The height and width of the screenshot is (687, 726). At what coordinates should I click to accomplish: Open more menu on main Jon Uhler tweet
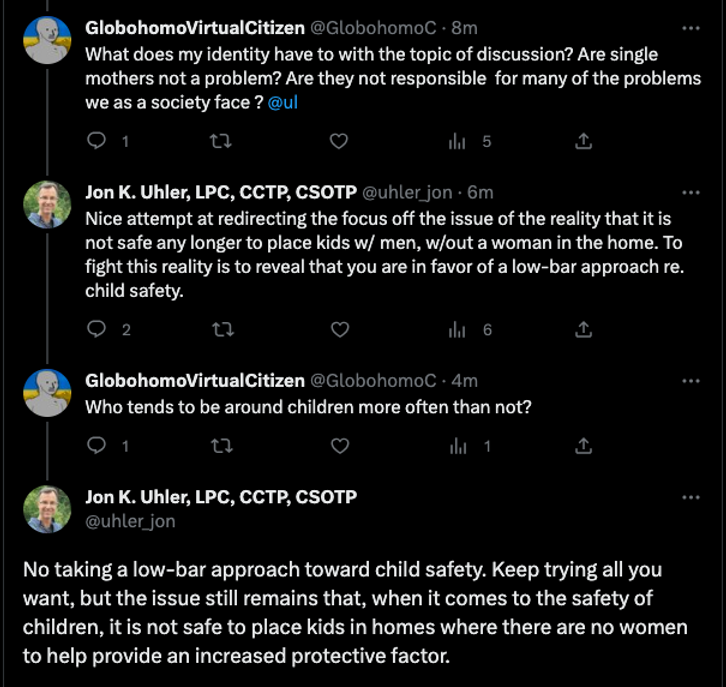pos(690,498)
